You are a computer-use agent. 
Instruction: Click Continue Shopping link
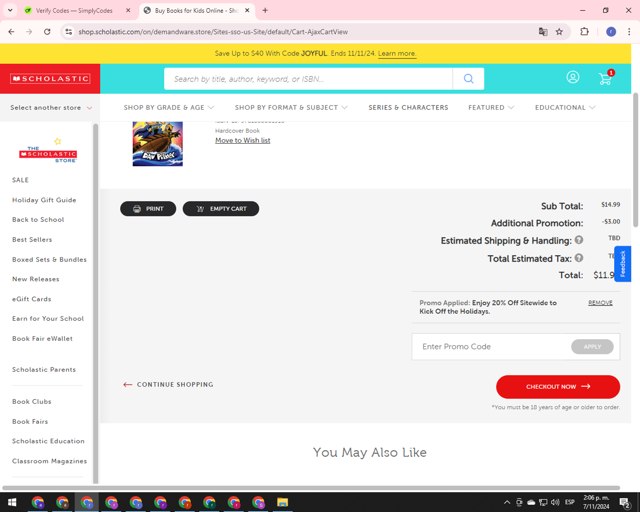168,385
